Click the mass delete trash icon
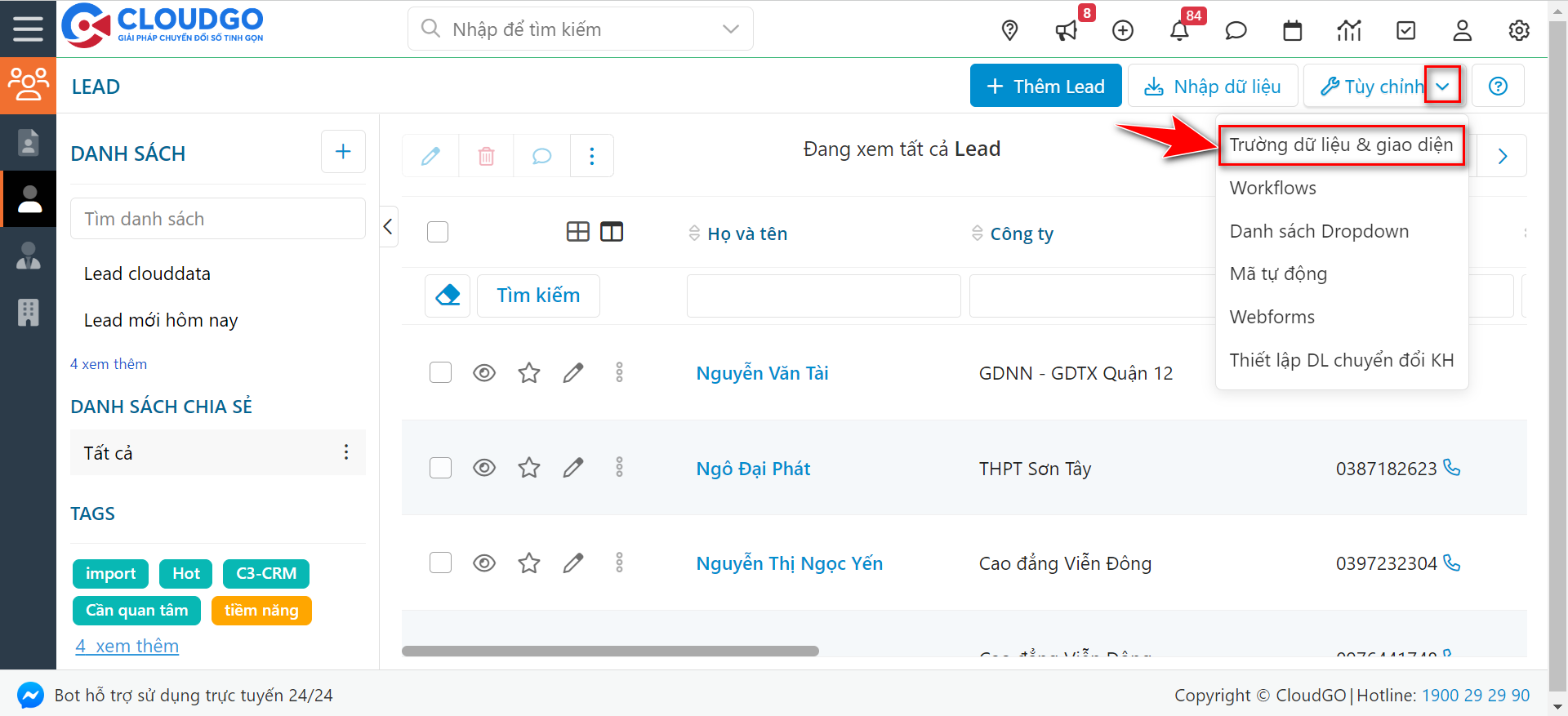 [x=486, y=155]
